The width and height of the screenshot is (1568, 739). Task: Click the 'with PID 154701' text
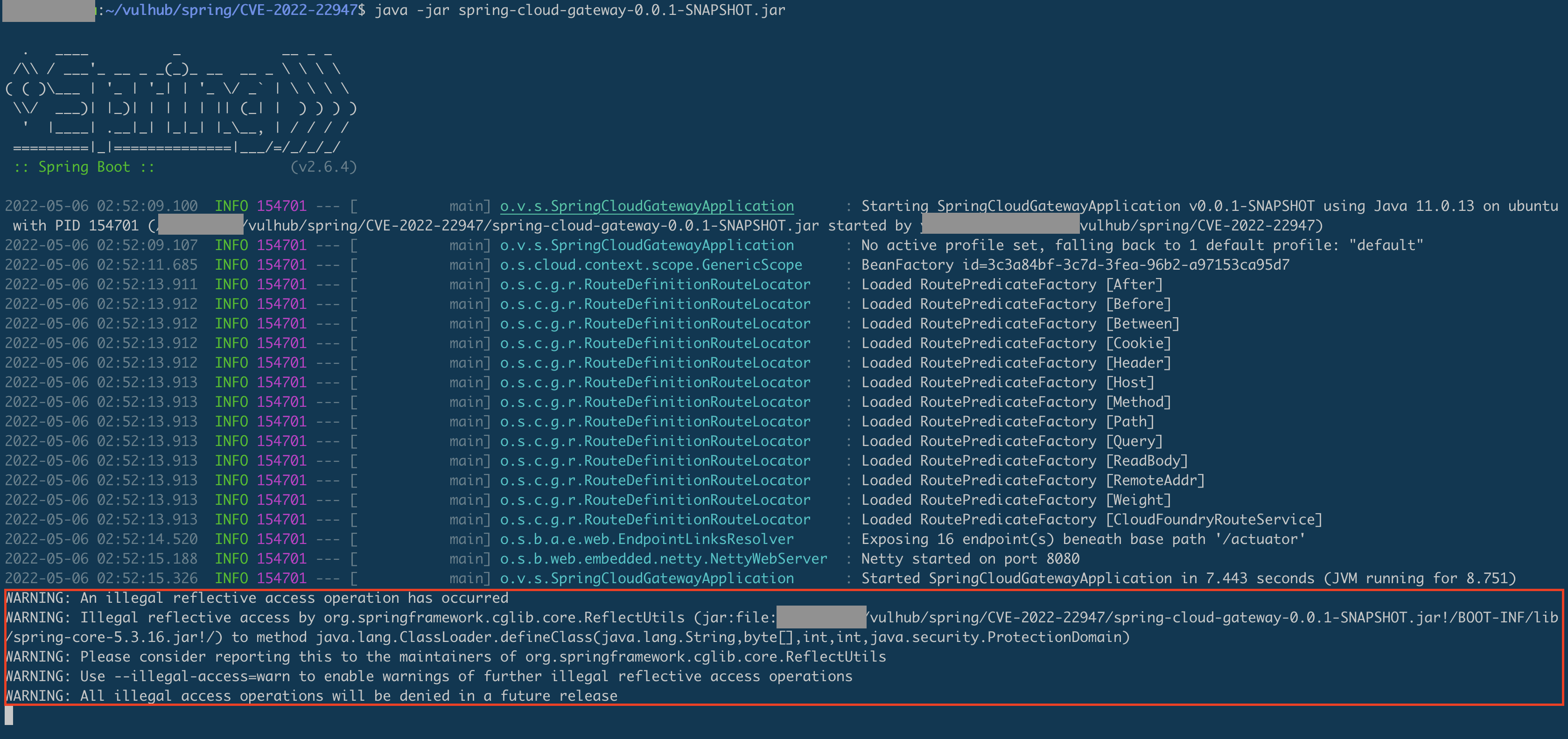pyautogui.click(x=76, y=226)
